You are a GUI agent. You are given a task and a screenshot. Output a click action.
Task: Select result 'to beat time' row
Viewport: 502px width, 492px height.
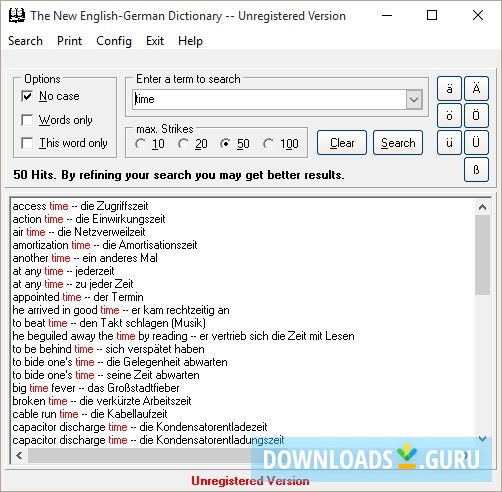pyautogui.click(x=109, y=323)
